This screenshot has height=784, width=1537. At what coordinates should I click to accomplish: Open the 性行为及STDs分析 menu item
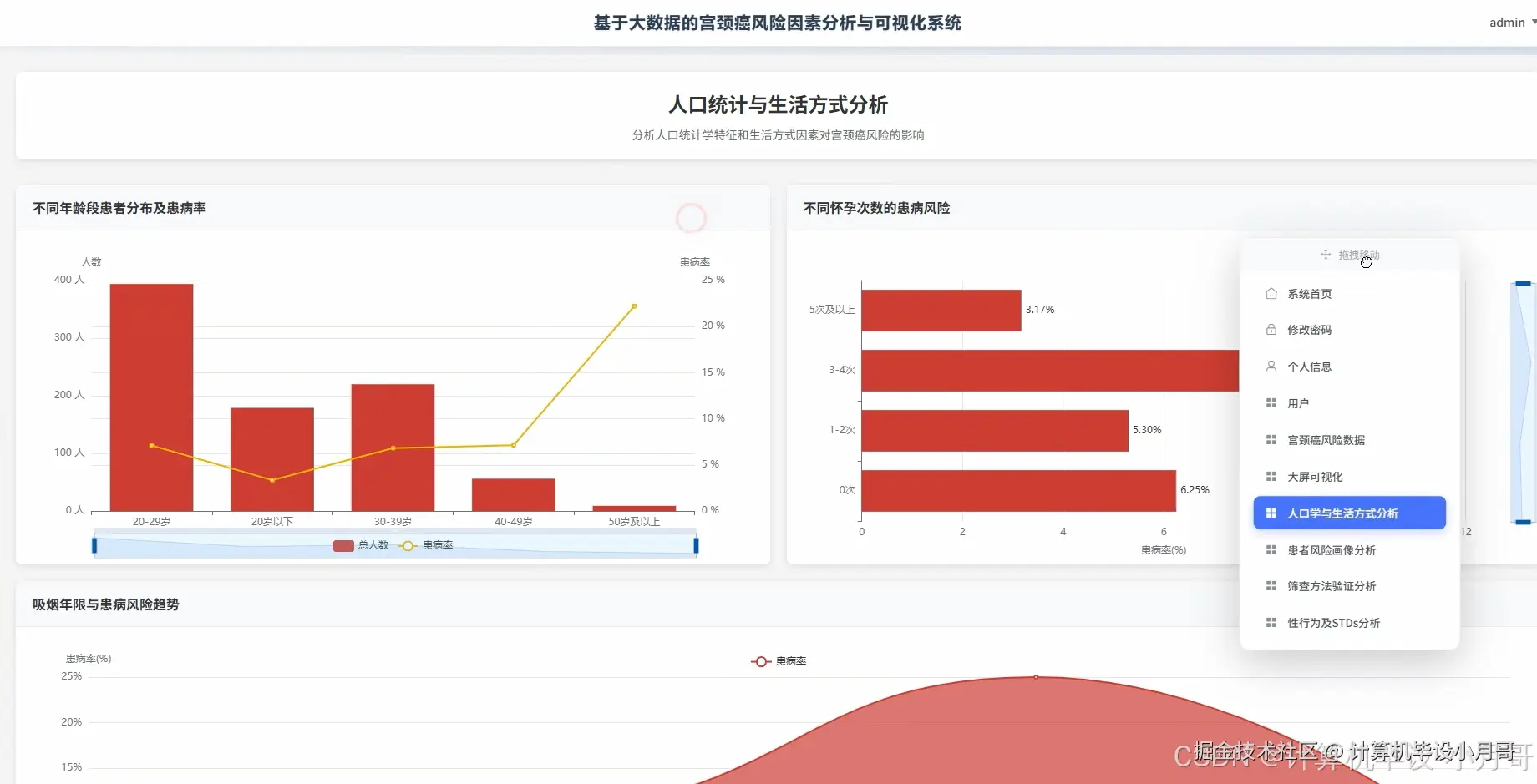1349,623
